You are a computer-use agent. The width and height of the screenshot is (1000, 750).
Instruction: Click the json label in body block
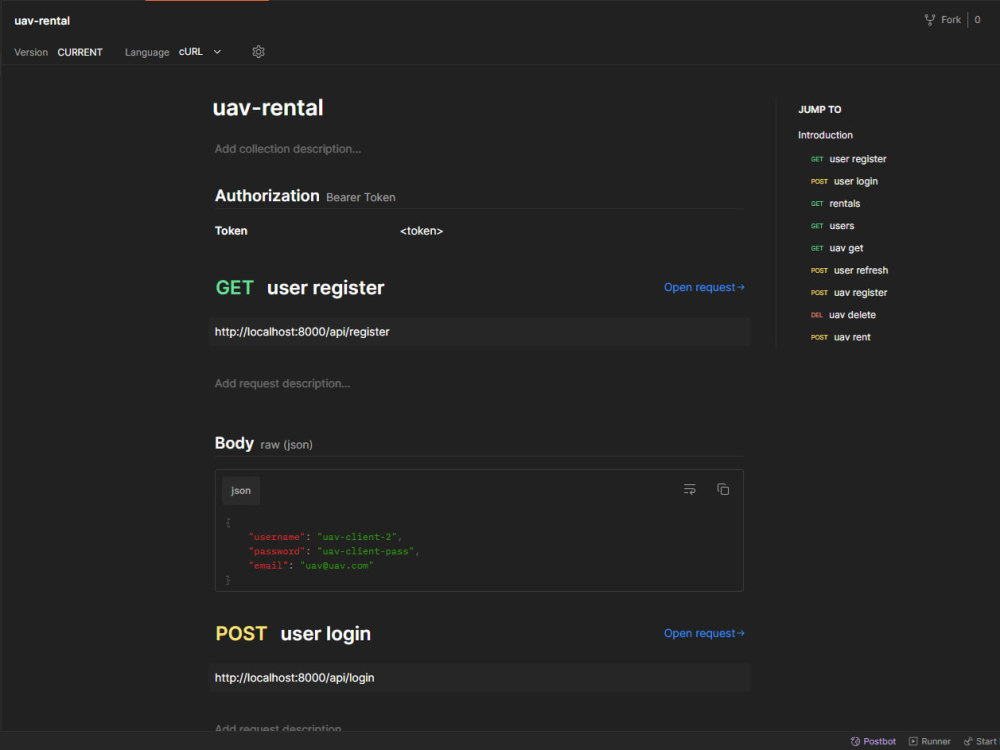241,490
